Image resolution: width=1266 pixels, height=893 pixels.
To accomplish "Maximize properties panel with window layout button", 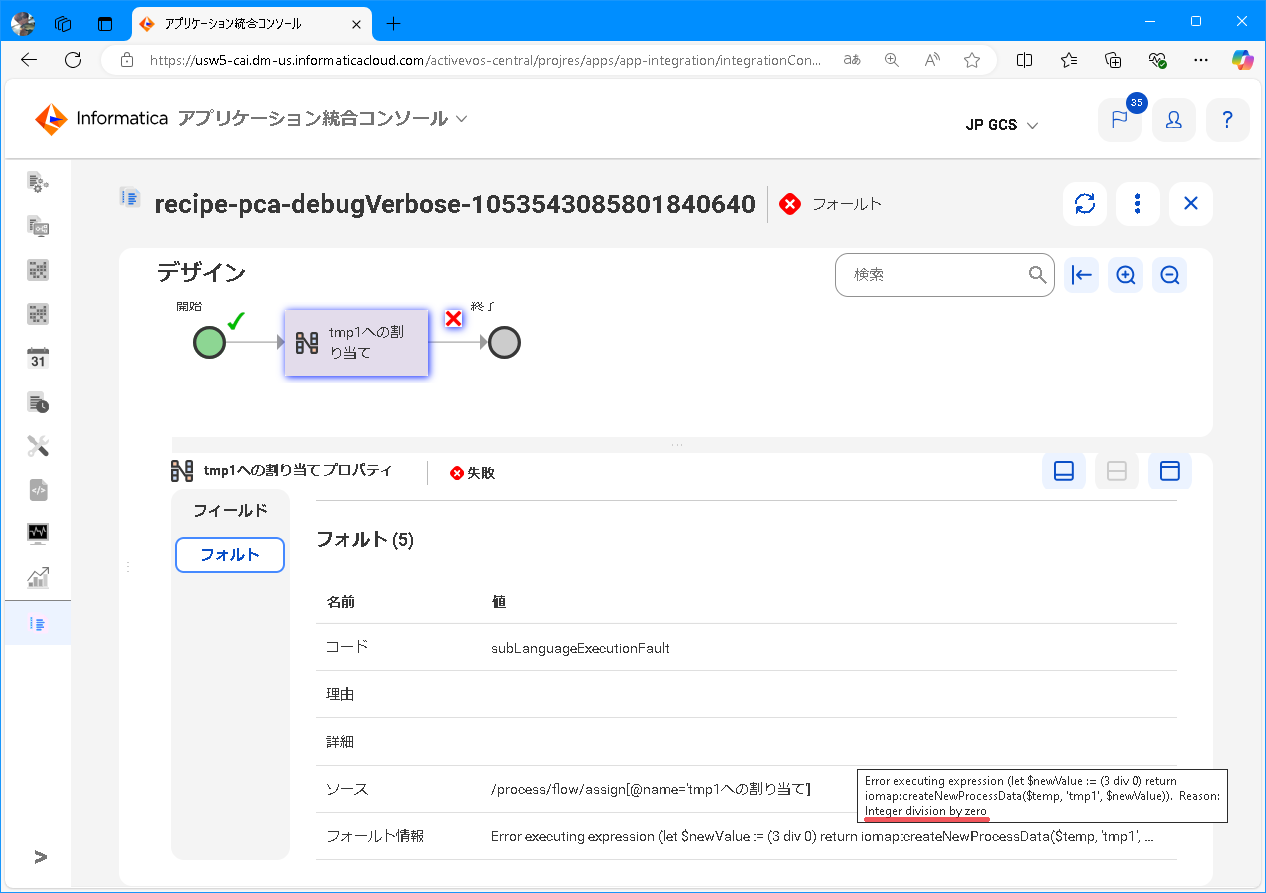I will [1170, 471].
